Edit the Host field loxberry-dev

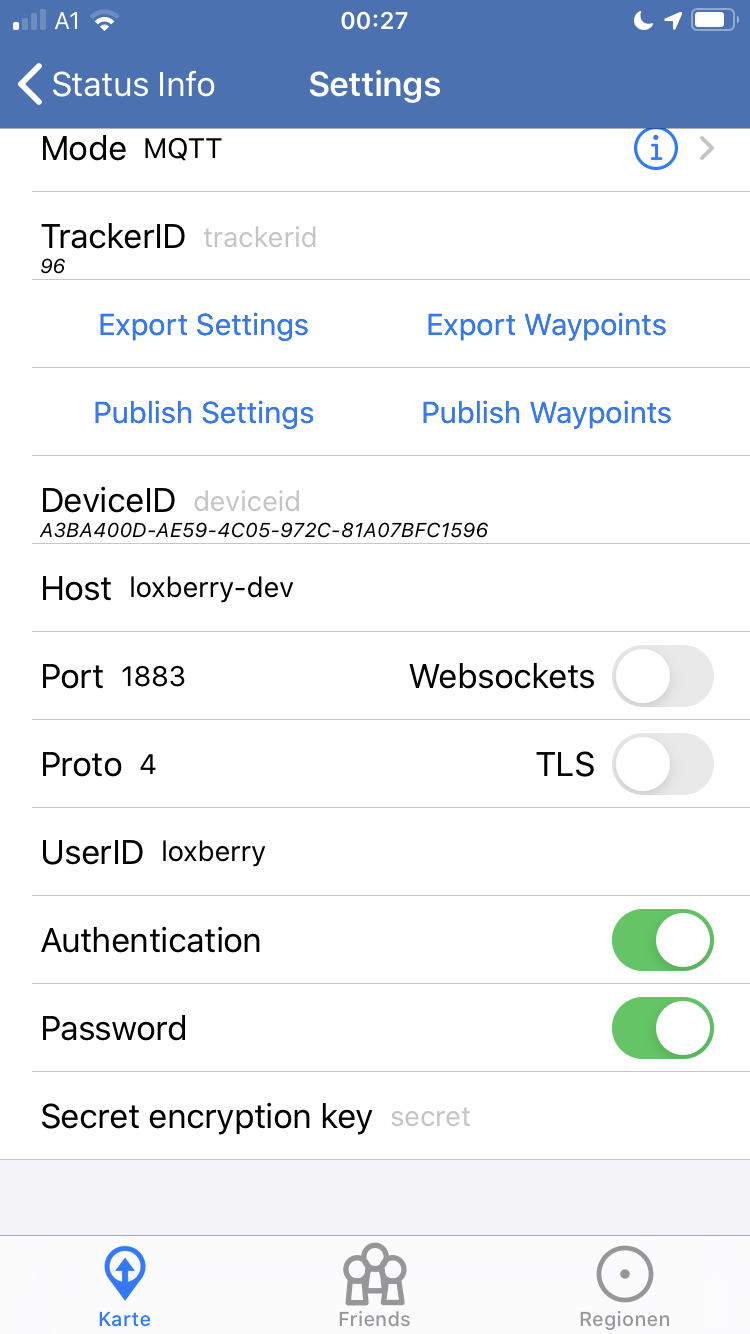(x=212, y=588)
